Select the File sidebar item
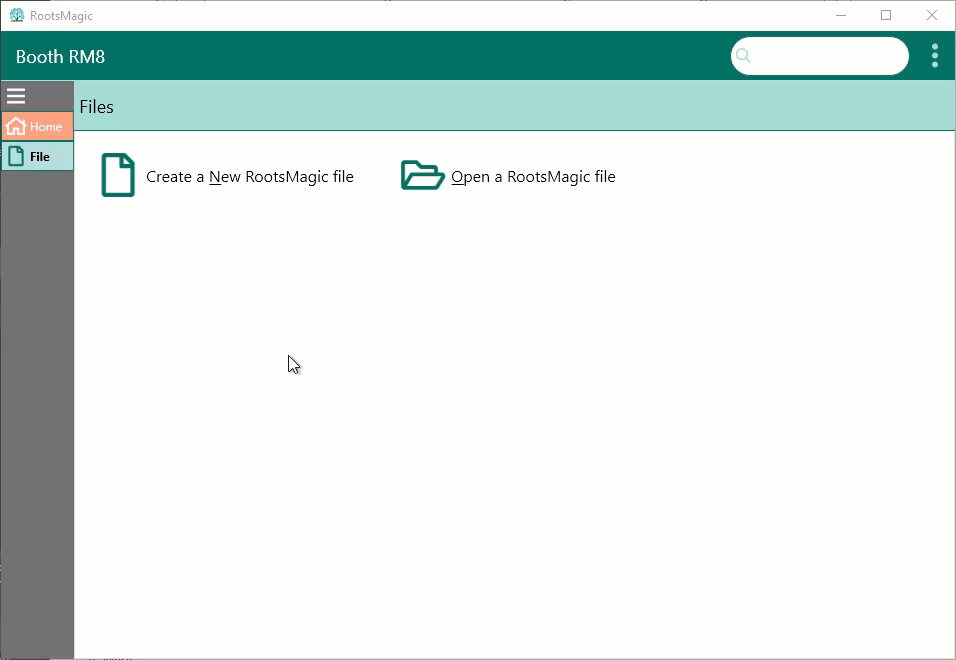Viewport: 956px width, 660px height. click(37, 156)
